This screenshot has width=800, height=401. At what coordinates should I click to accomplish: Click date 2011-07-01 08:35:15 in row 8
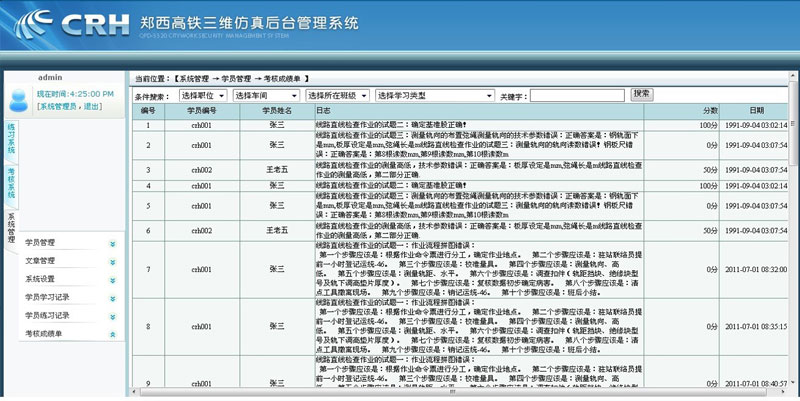click(x=756, y=327)
